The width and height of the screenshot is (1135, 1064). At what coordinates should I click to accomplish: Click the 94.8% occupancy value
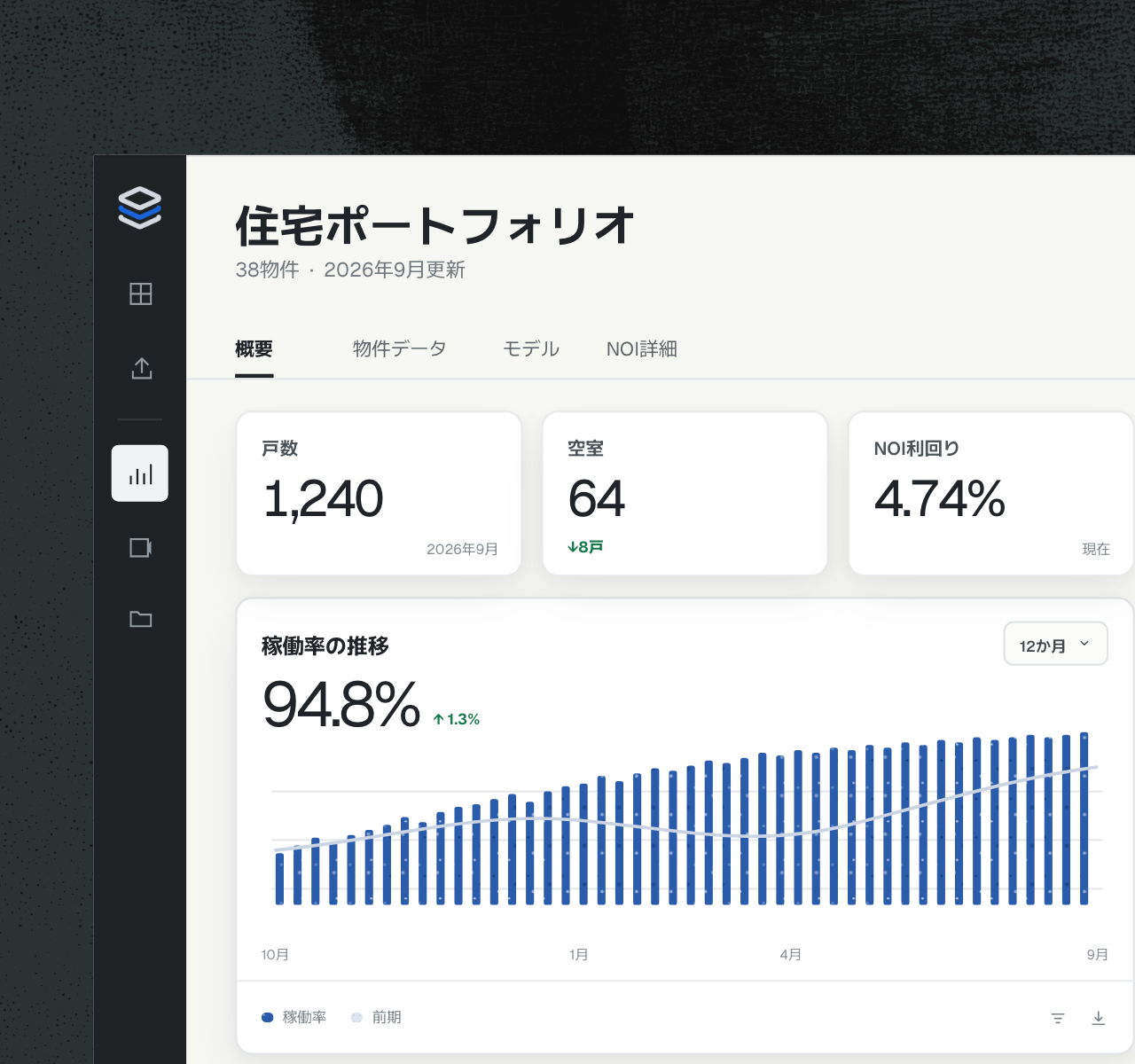click(341, 704)
